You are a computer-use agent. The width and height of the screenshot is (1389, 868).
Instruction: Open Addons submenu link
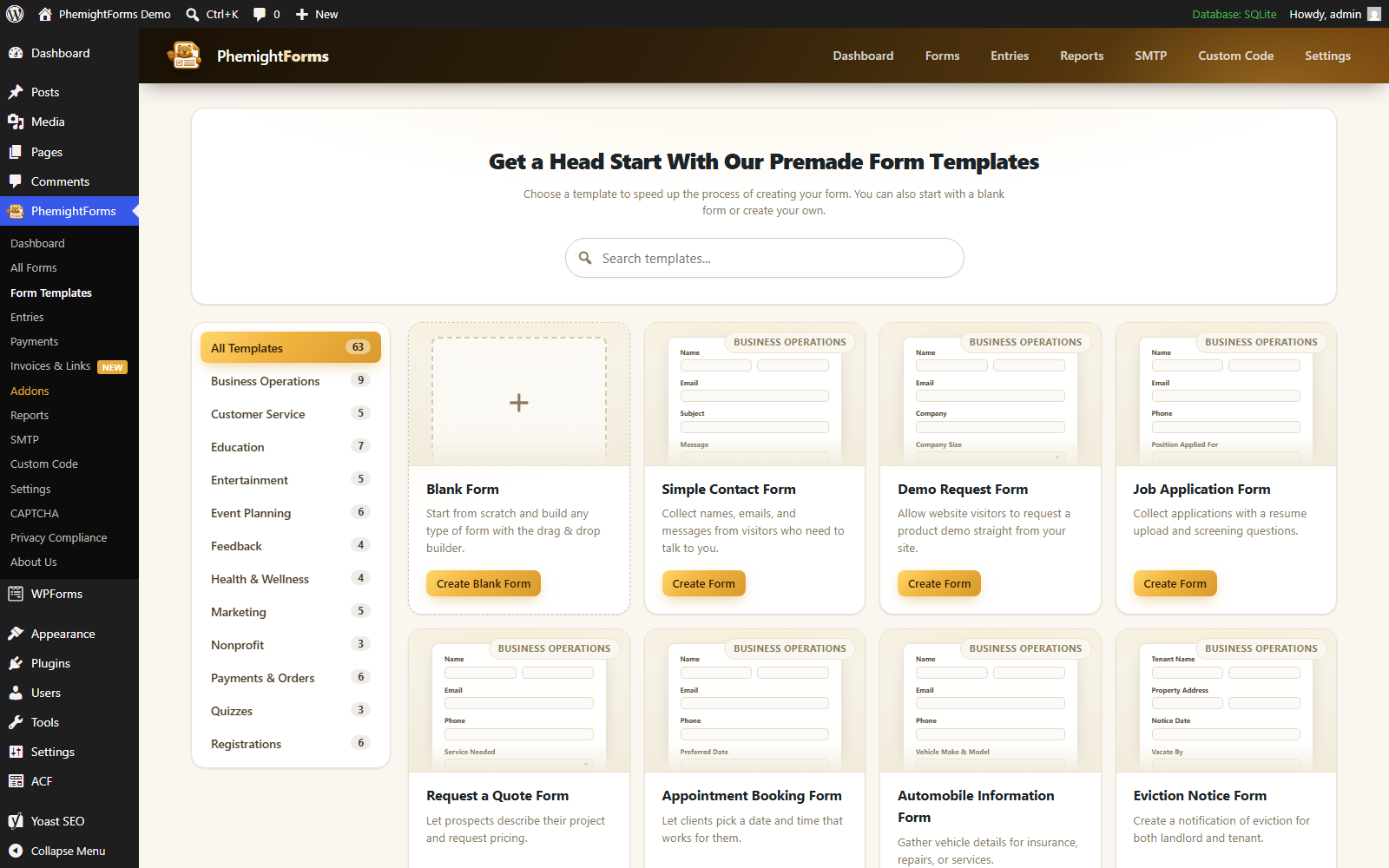coord(30,391)
